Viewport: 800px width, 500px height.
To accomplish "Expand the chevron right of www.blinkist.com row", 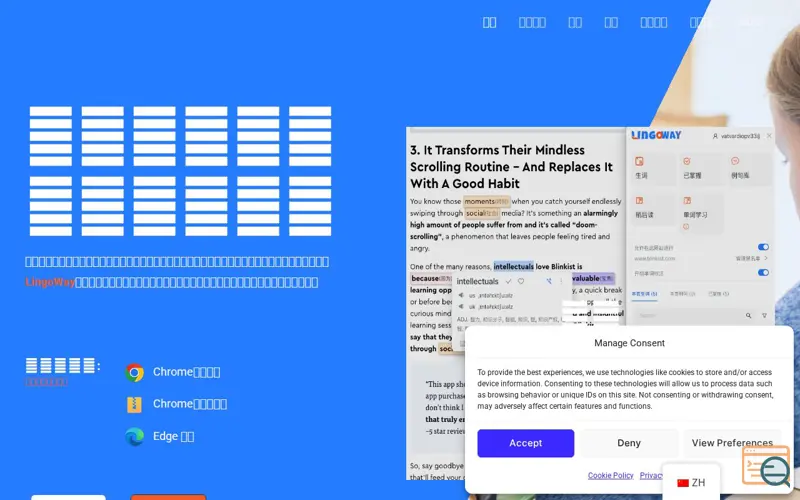I will (766, 258).
